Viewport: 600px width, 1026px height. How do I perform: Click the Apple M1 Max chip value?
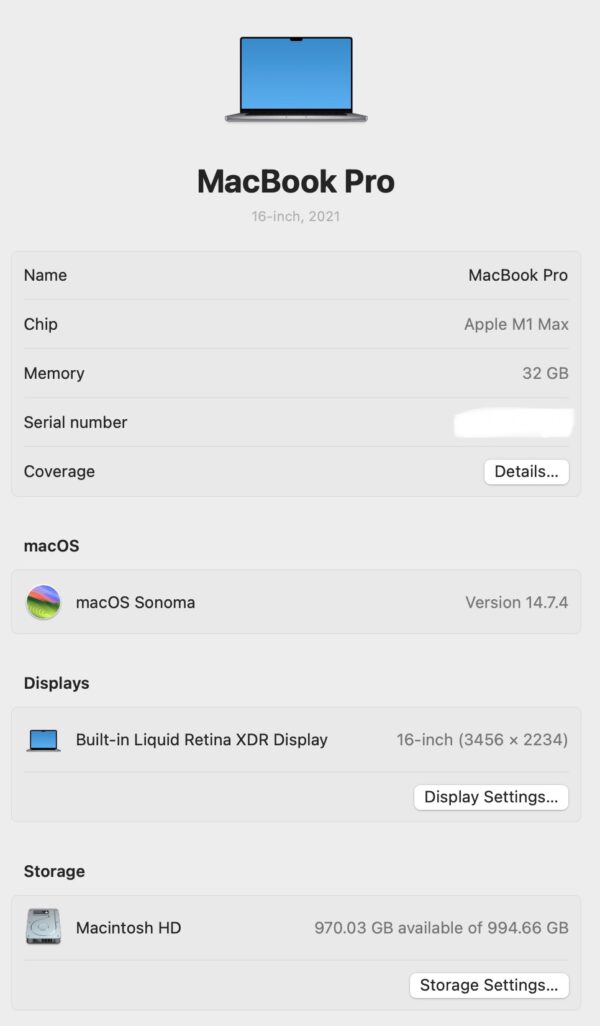(x=516, y=325)
